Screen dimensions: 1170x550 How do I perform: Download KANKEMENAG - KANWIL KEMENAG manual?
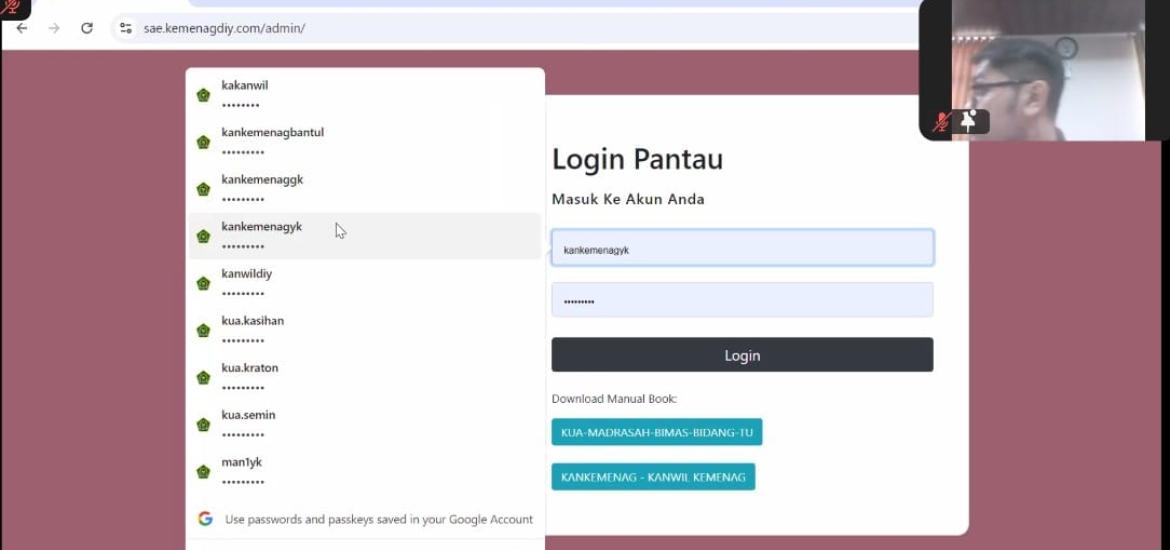pyautogui.click(x=653, y=477)
